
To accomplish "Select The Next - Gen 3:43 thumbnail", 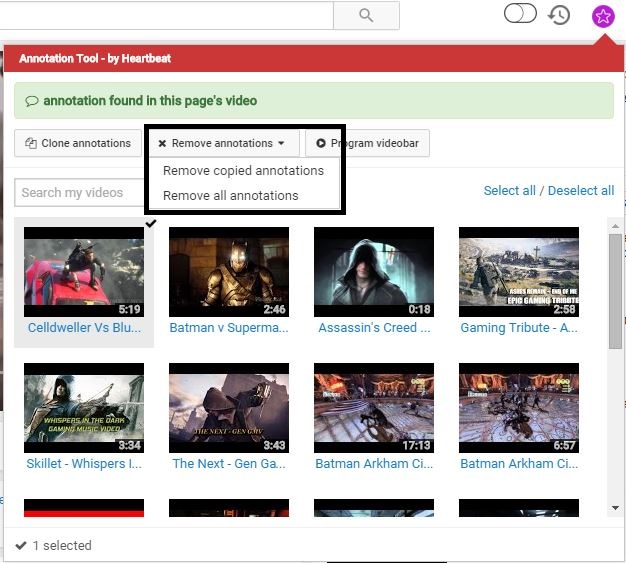I will click(229, 408).
